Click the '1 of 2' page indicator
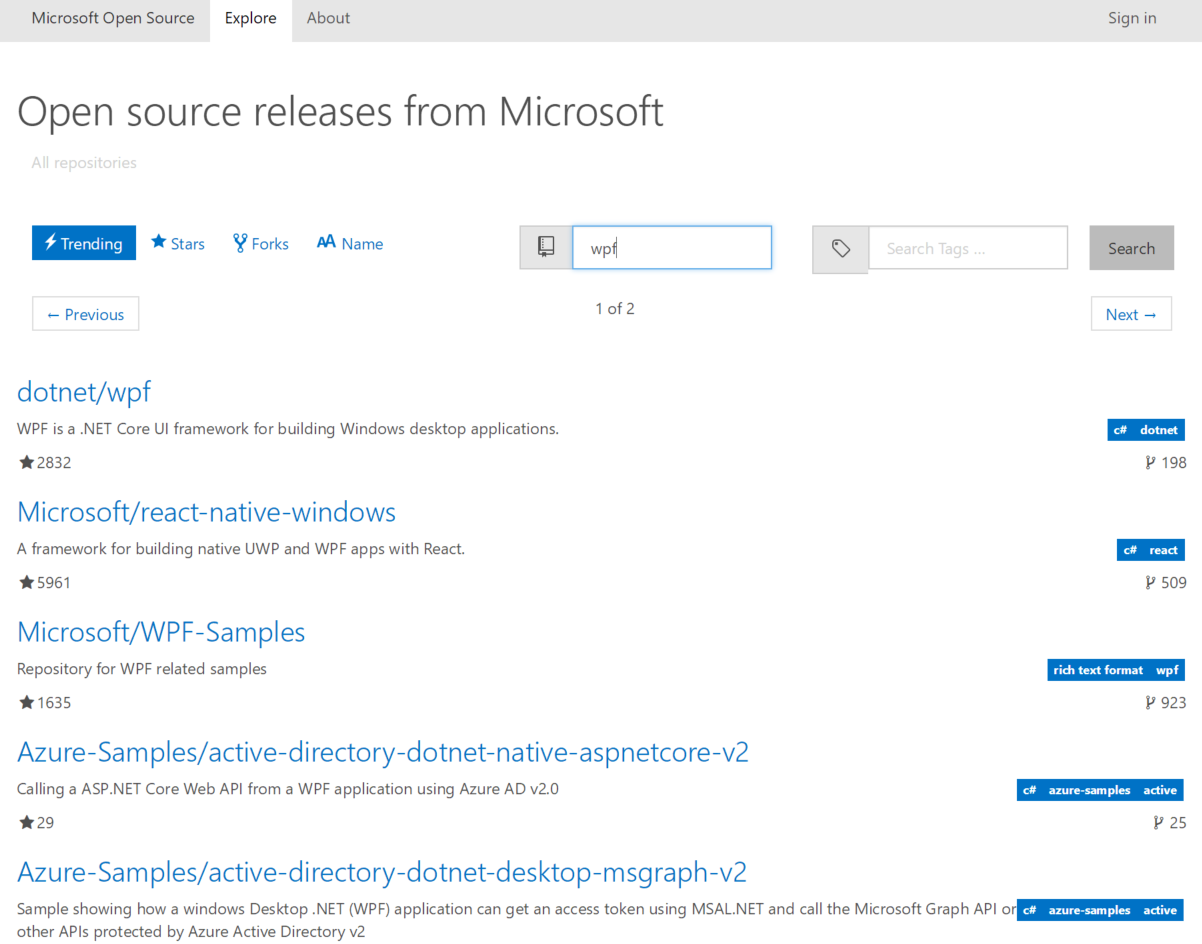The height and width of the screenshot is (944, 1202). 615,308
